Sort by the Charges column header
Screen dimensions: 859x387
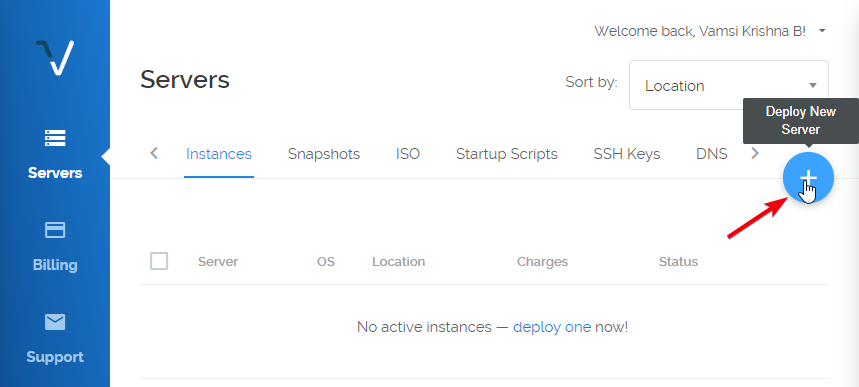point(542,261)
